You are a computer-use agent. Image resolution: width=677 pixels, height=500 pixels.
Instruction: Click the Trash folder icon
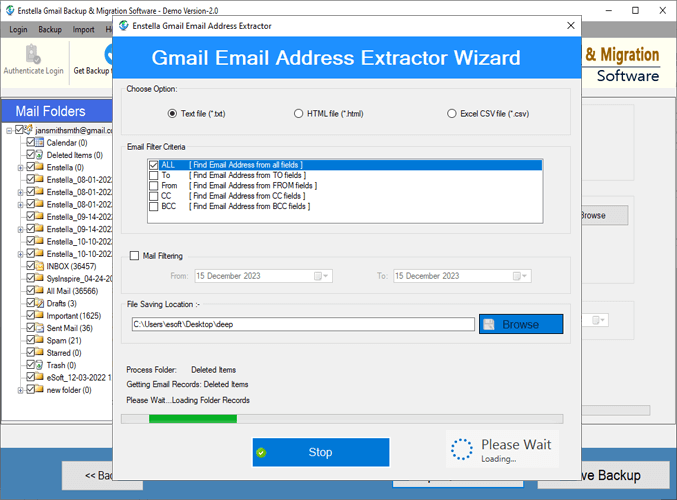click(x=40, y=365)
